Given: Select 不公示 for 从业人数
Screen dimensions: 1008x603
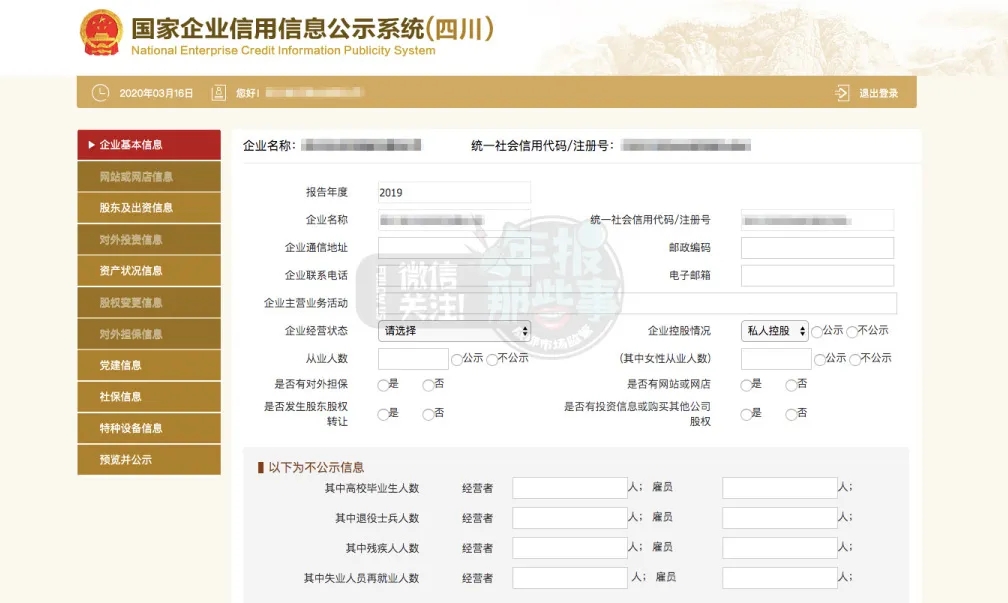Looking at the screenshot, I should pos(492,359).
